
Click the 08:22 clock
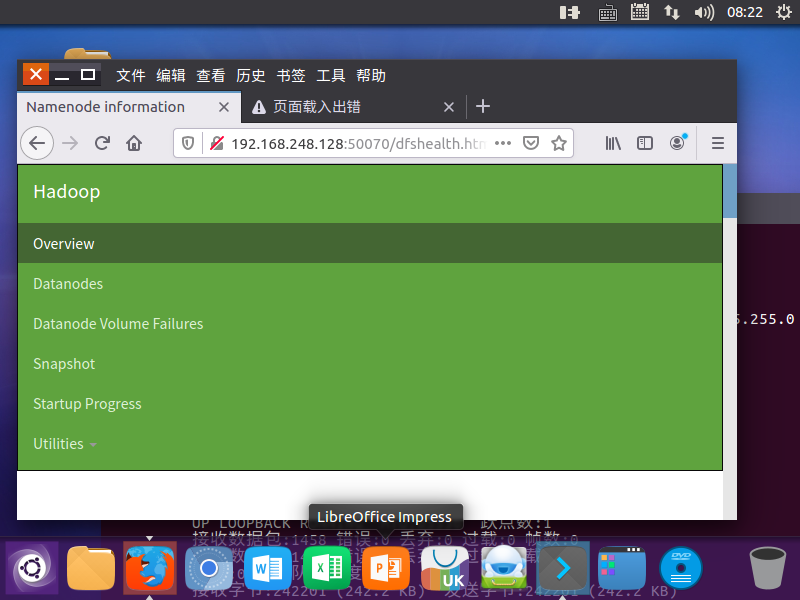[745, 12]
